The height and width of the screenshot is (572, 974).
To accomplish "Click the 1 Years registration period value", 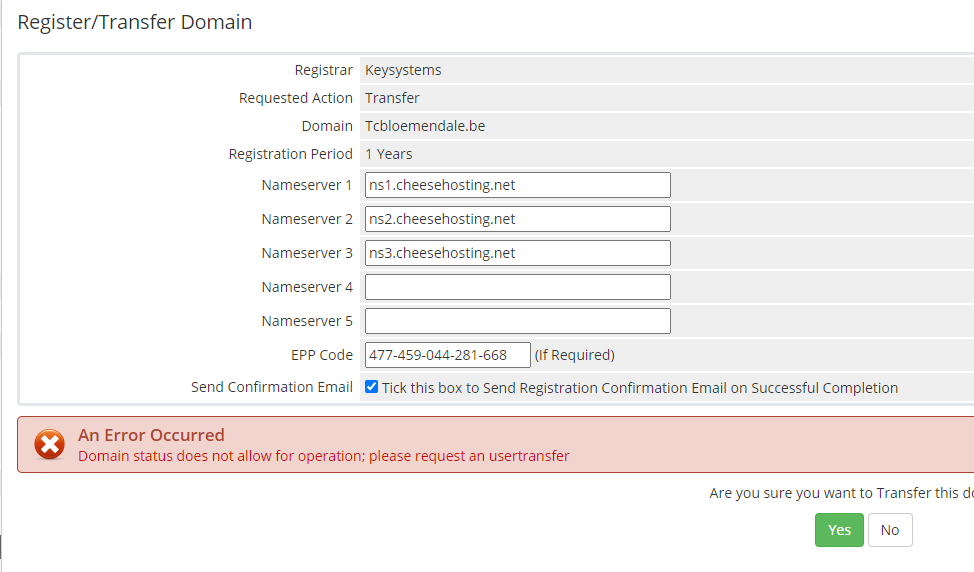I will (389, 154).
